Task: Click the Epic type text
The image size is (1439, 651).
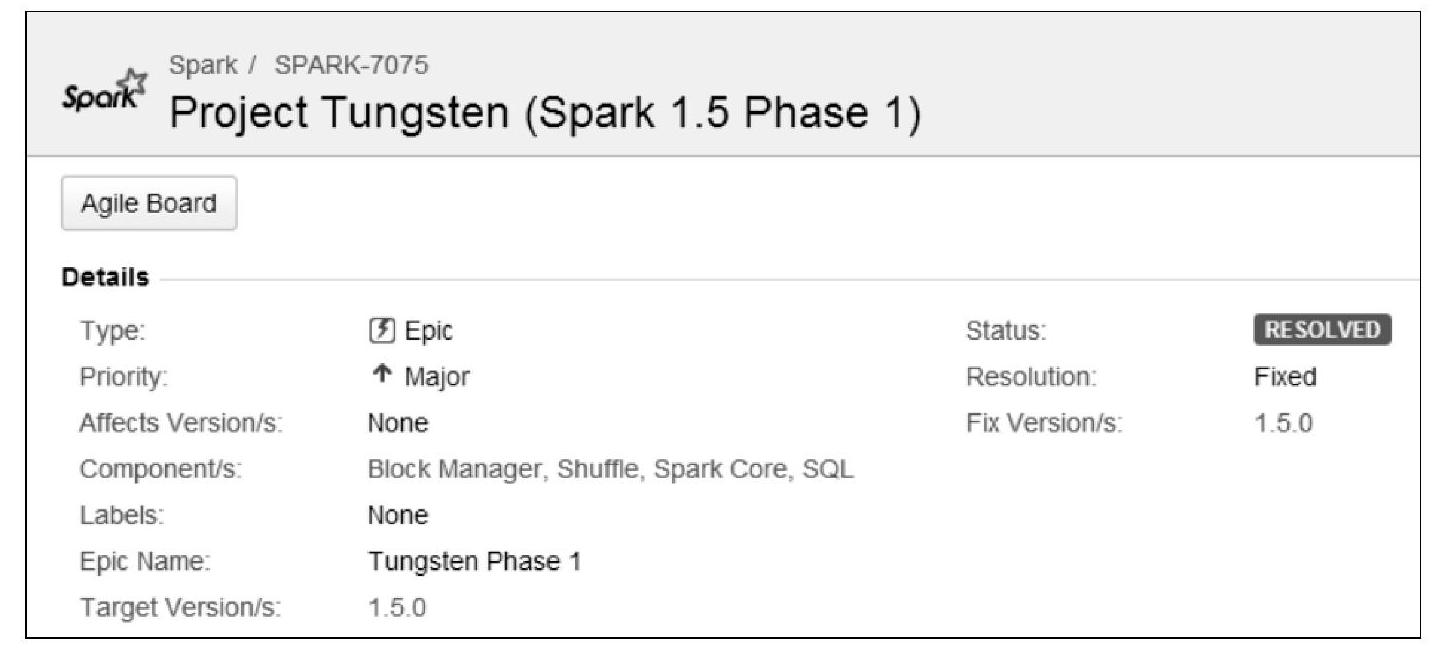Action: 428,331
